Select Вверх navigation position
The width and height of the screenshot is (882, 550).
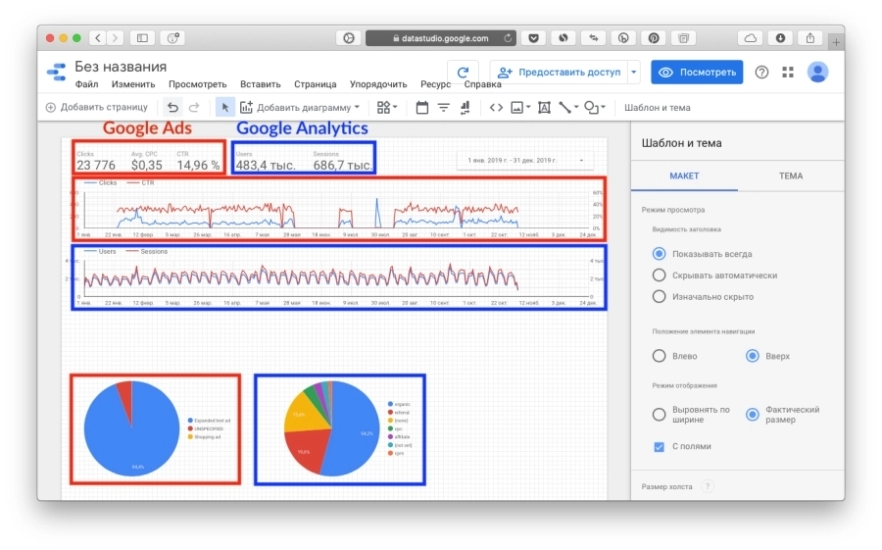coord(752,356)
